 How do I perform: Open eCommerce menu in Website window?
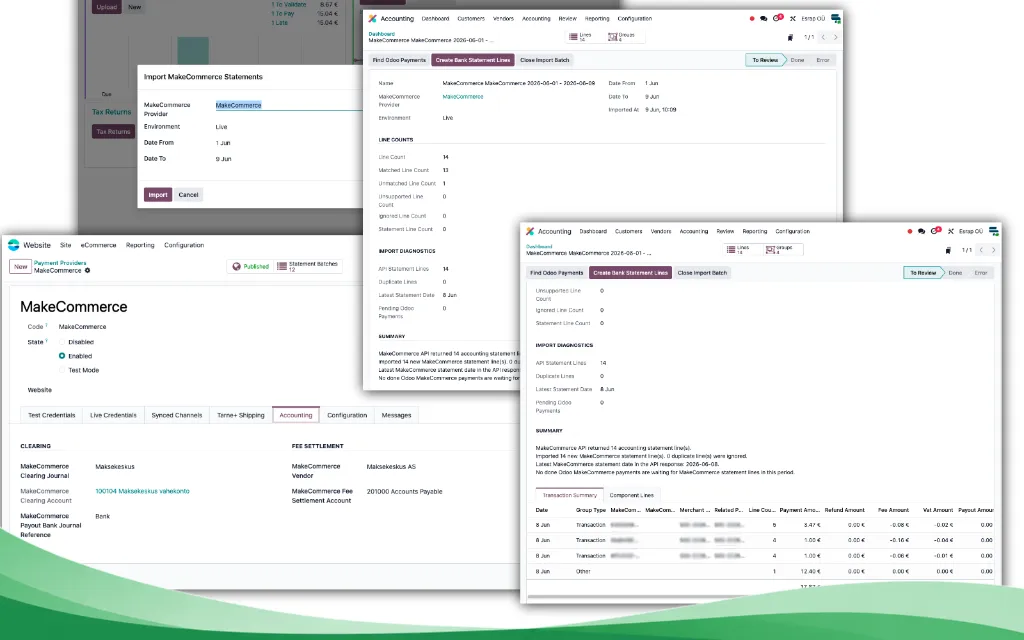99,246
